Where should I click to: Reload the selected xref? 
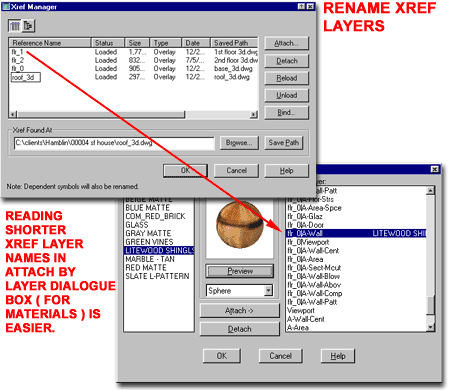point(286,78)
